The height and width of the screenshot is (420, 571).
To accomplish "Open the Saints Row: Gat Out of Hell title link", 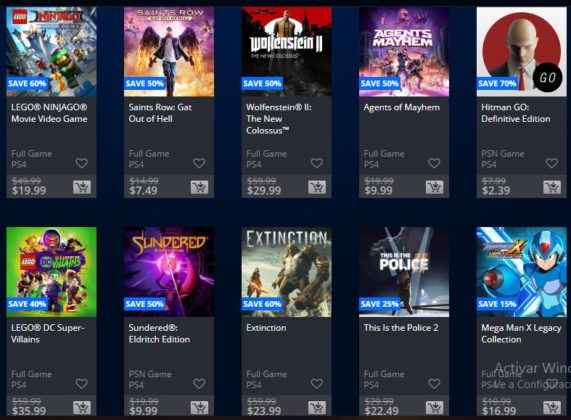I will click(160, 113).
